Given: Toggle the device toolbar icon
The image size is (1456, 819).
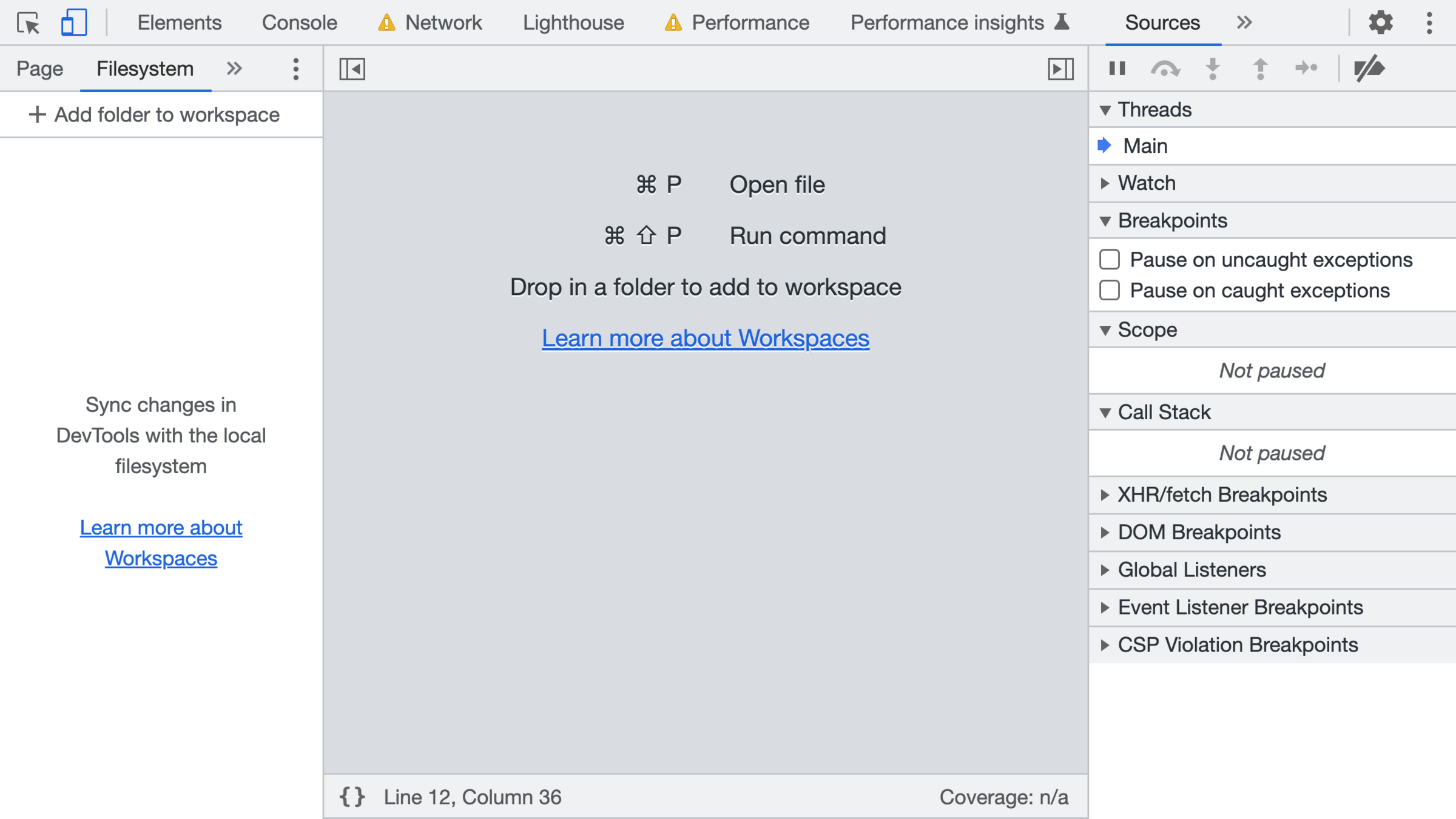Looking at the screenshot, I should click(x=73, y=23).
